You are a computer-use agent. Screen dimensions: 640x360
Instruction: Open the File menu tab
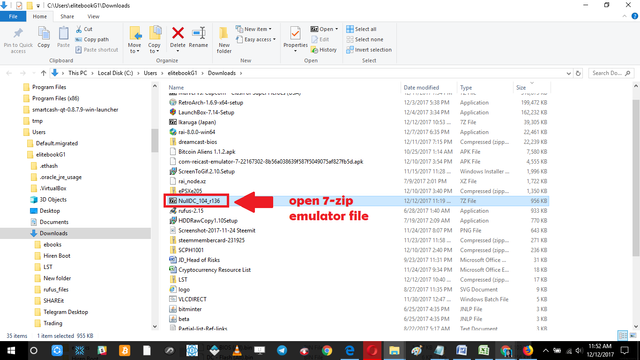[13, 16]
